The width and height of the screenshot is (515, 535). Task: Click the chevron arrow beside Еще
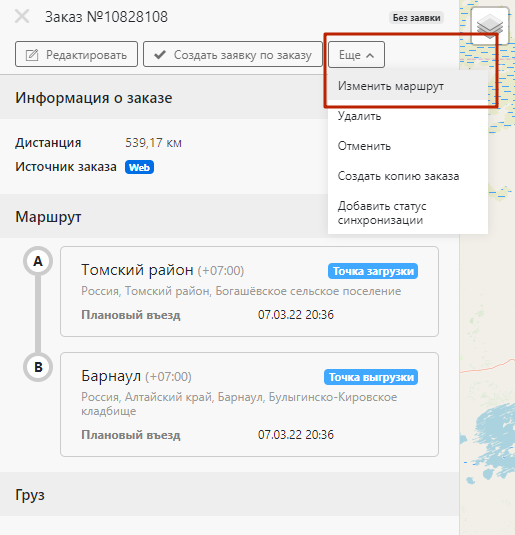370,55
